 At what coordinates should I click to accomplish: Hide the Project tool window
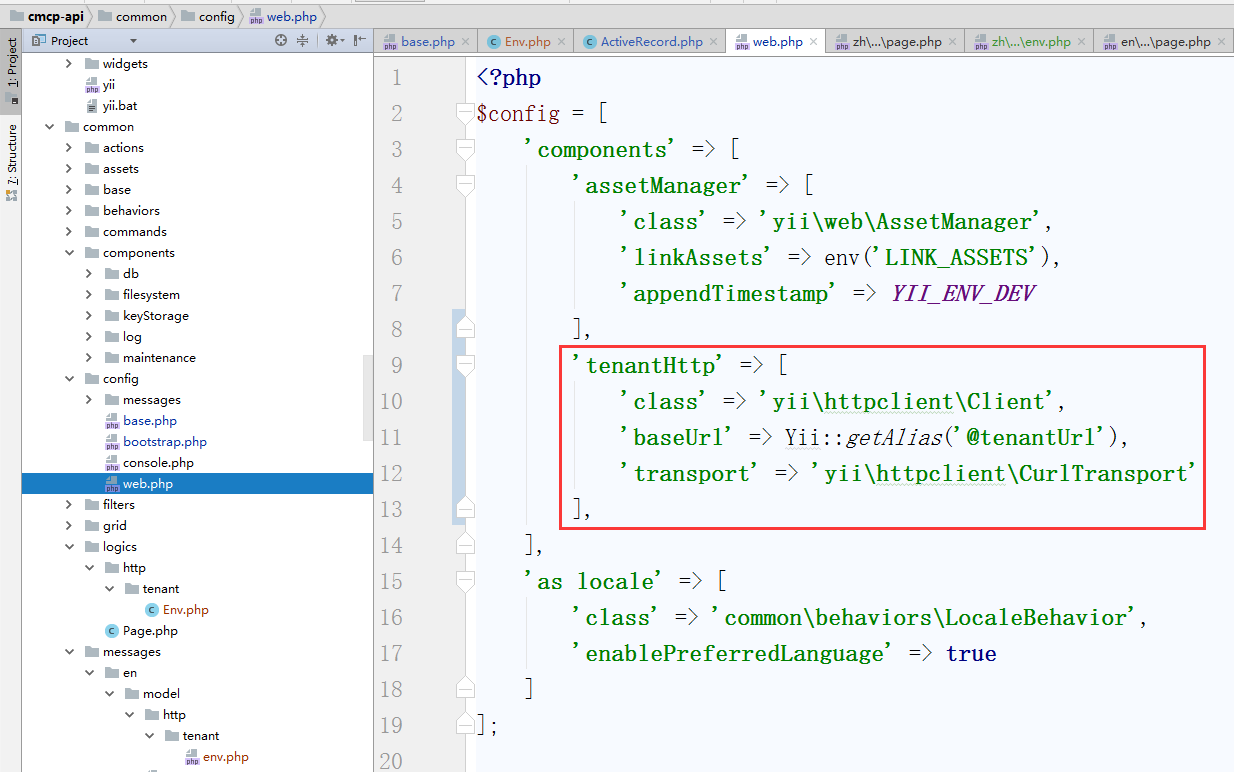pos(359,41)
